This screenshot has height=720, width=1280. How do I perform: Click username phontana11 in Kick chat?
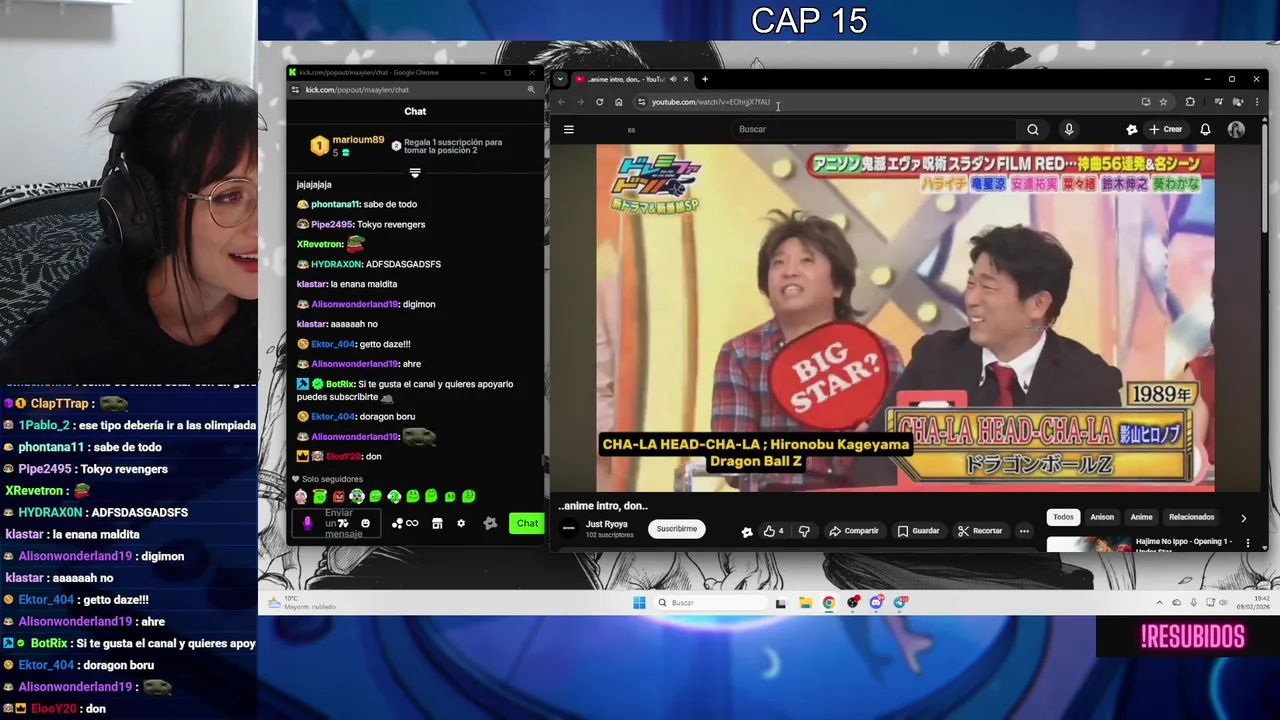coord(334,204)
